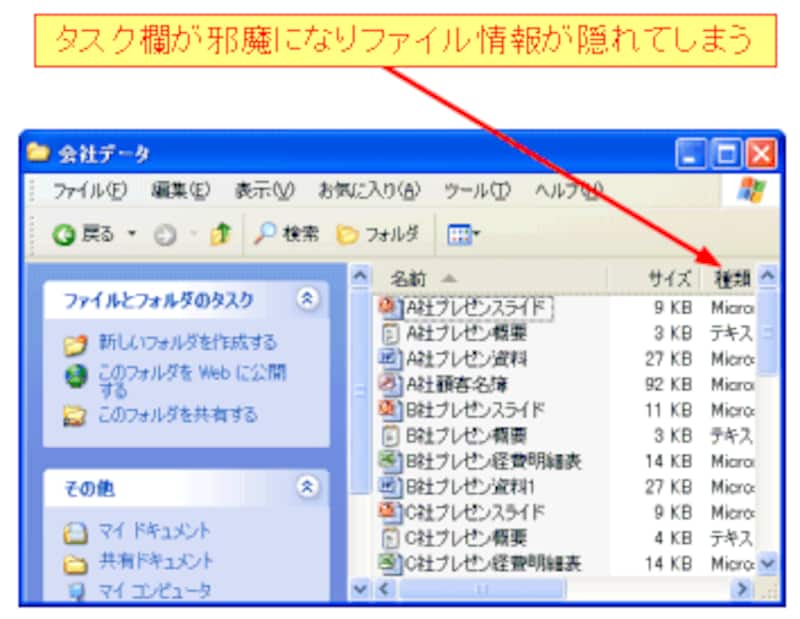The height and width of the screenshot is (619, 800).
Task: Click the globe icon for Web publishing
Action: pos(76,377)
